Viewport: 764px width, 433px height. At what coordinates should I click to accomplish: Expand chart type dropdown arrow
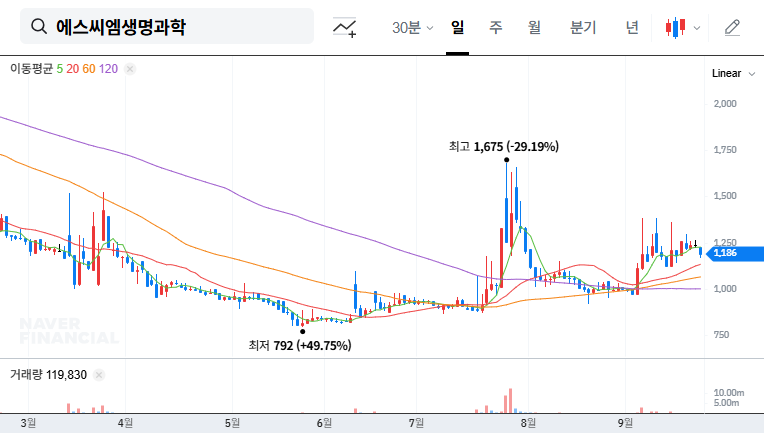pos(697,28)
